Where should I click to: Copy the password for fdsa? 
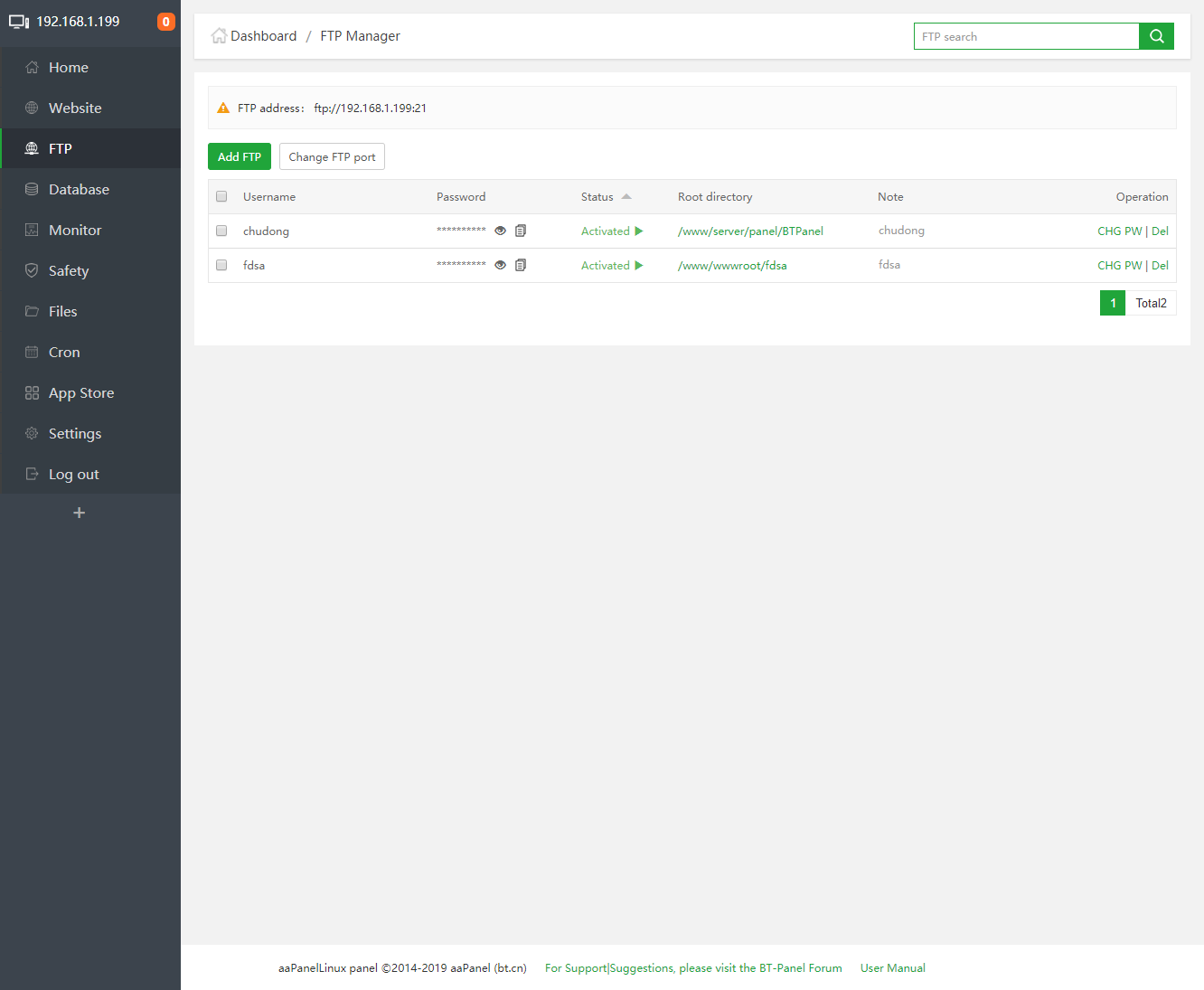coord(521,265)
